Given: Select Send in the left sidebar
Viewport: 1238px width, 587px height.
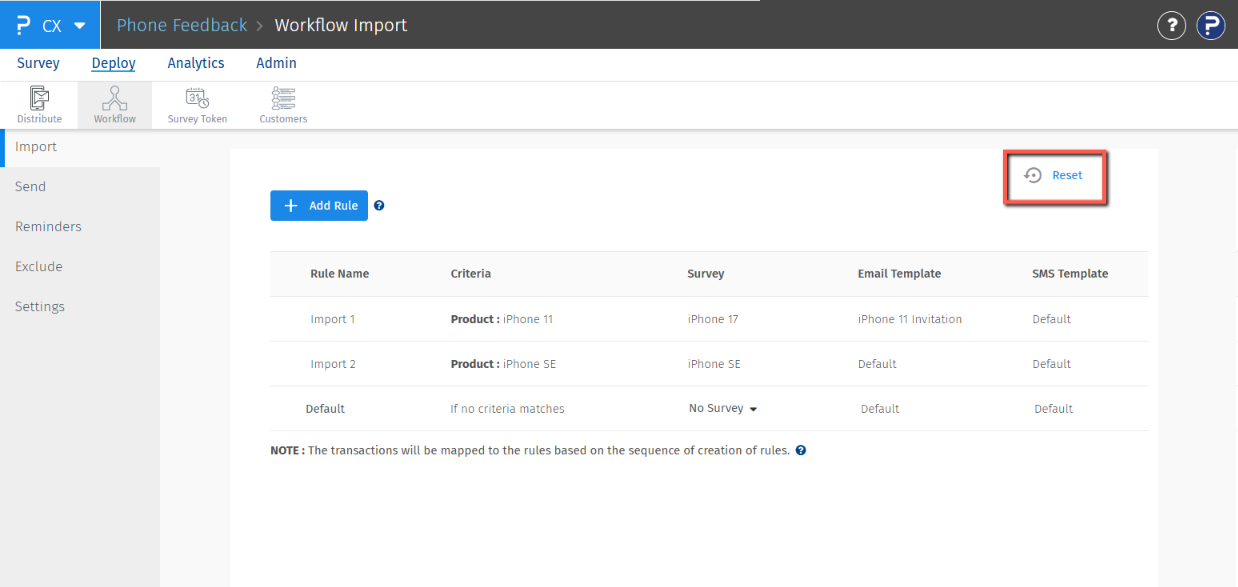Looking at the screenshot, I should (x=31, y=187).
